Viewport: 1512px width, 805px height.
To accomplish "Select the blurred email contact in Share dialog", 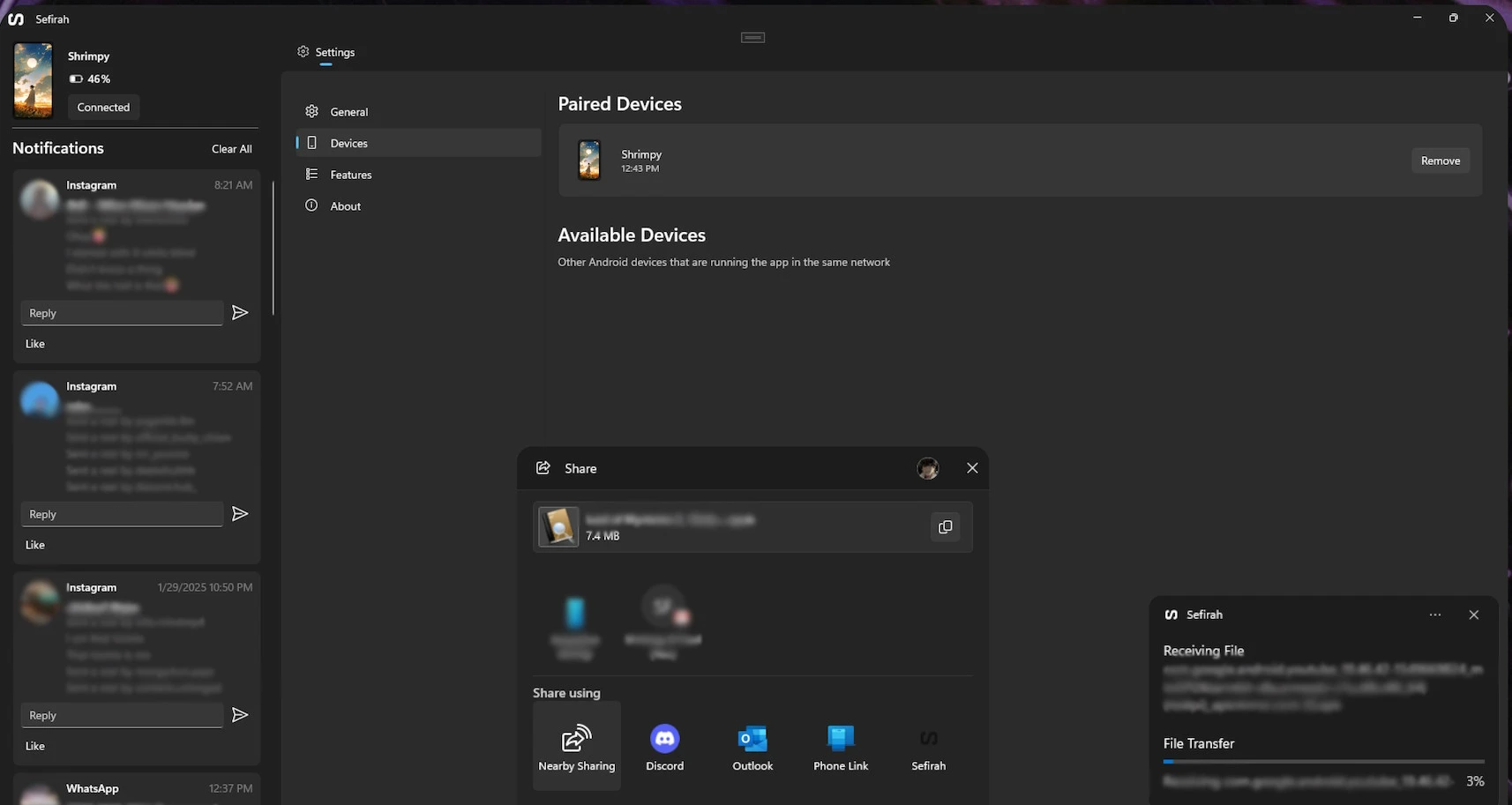I will click(663, 624).
